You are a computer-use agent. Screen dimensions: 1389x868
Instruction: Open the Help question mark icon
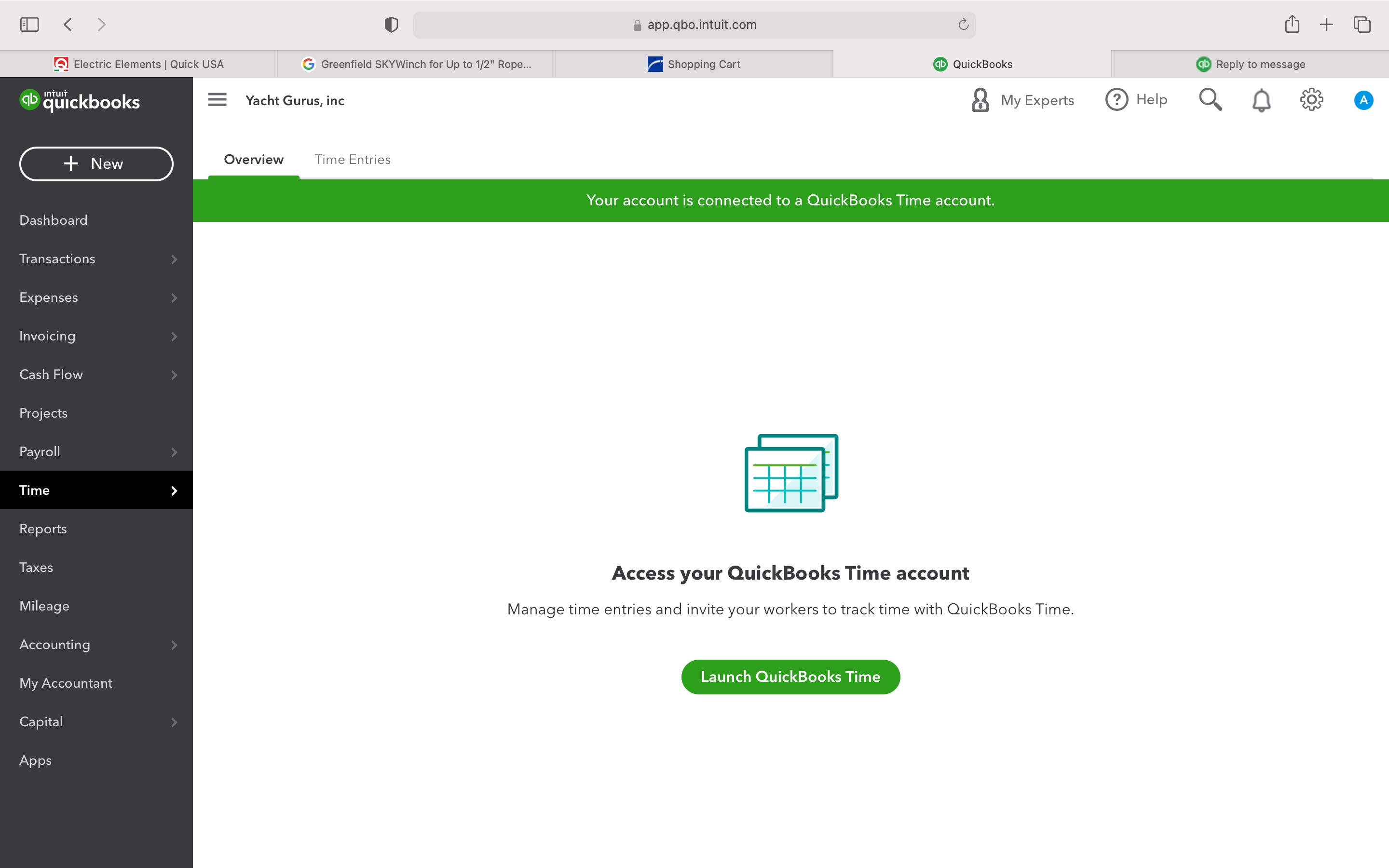click(x=1116, y=99)
